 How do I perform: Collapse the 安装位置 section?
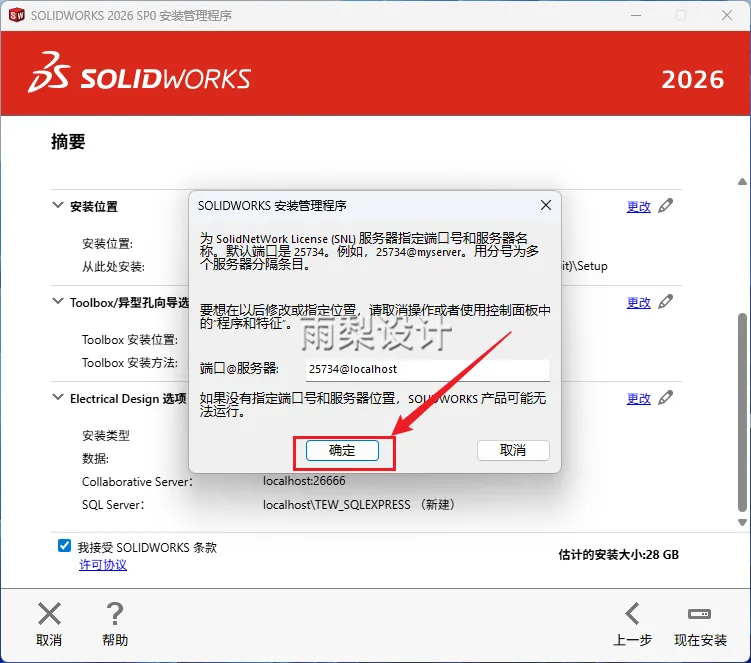tap(57, 206)
